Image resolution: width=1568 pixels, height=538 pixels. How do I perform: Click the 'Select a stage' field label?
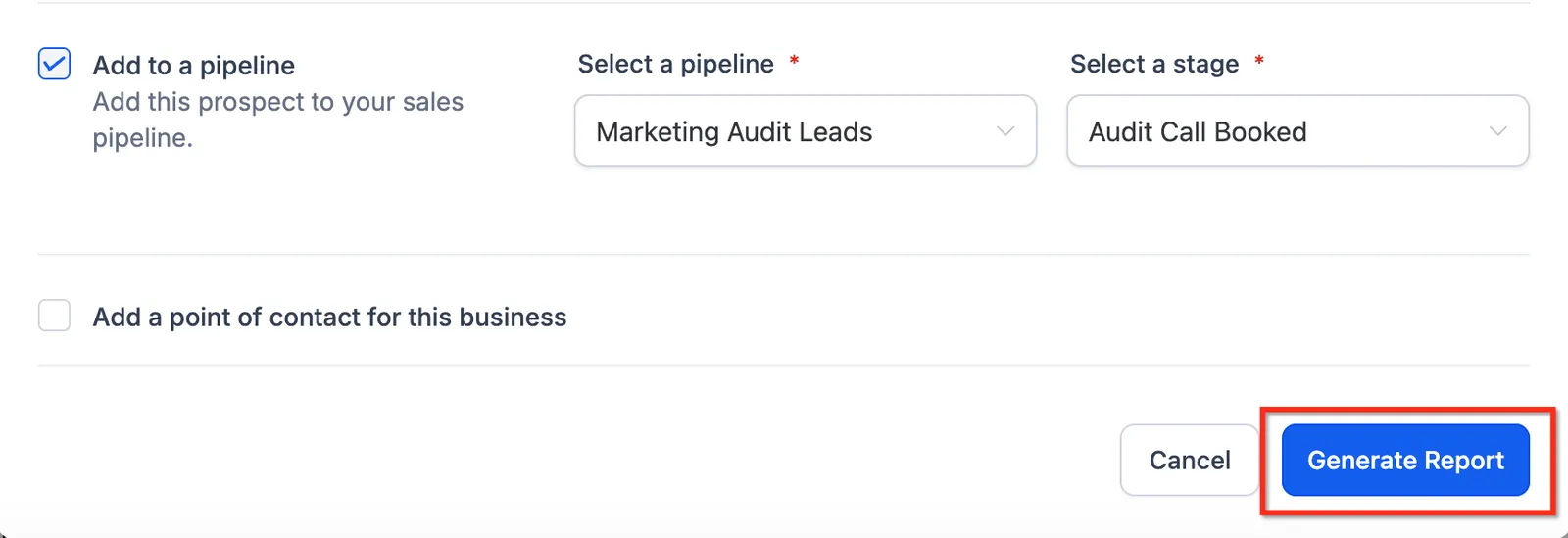(x=1154, y=64)
